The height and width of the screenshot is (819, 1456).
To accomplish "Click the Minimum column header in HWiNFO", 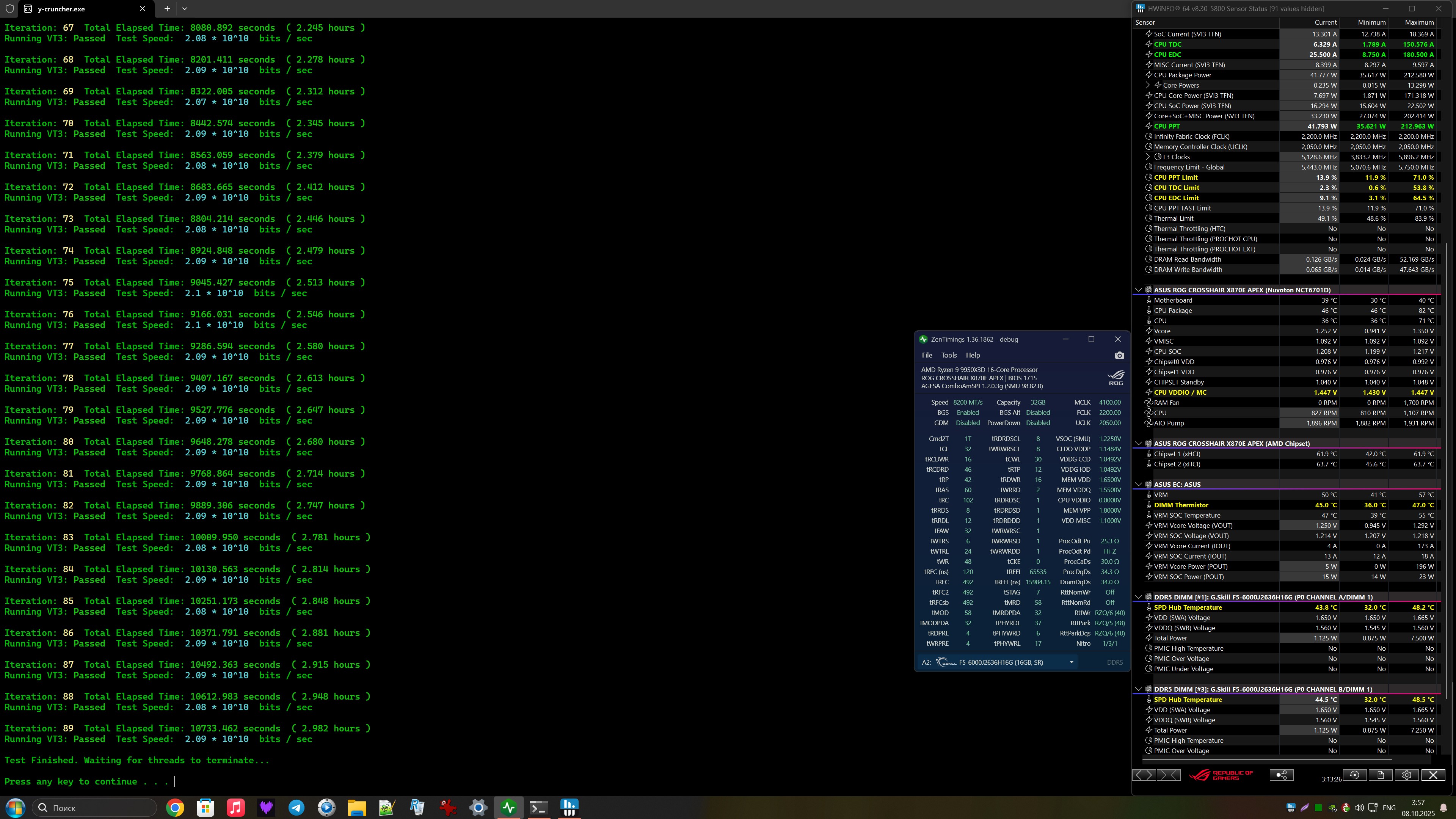I will 1364,23.
